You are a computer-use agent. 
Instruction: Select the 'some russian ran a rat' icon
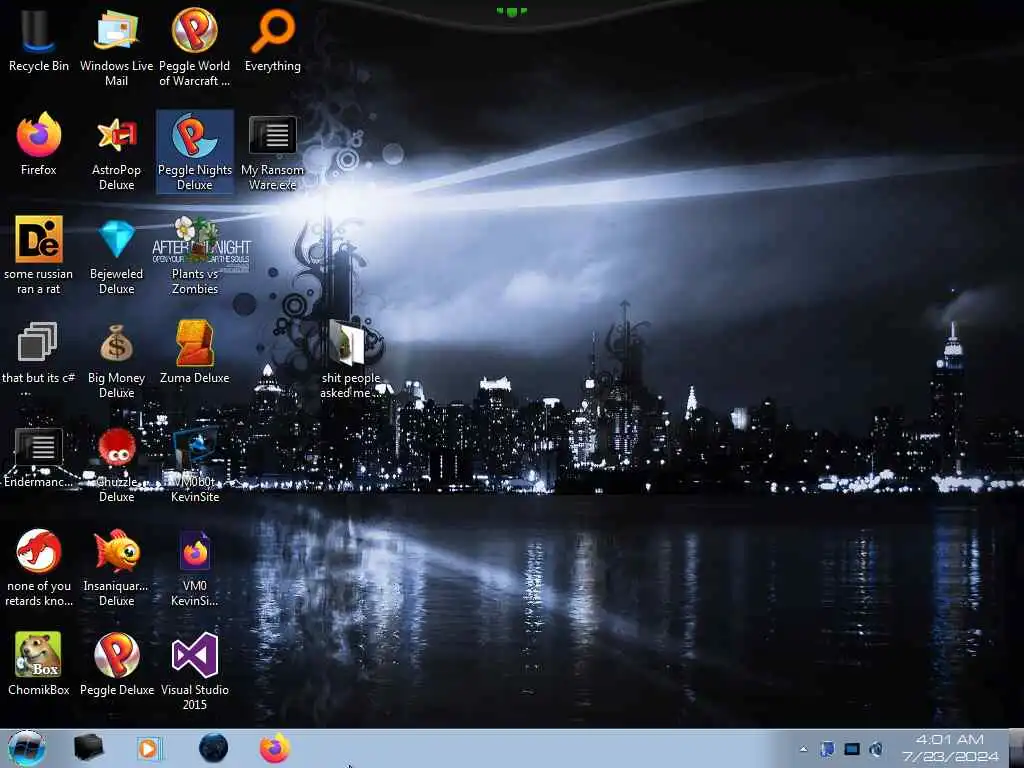point(39,256)
